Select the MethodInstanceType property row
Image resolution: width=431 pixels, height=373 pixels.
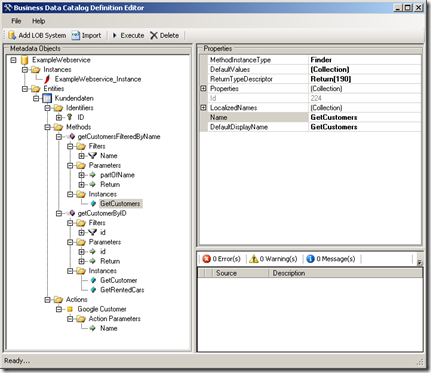coord(310,60)
